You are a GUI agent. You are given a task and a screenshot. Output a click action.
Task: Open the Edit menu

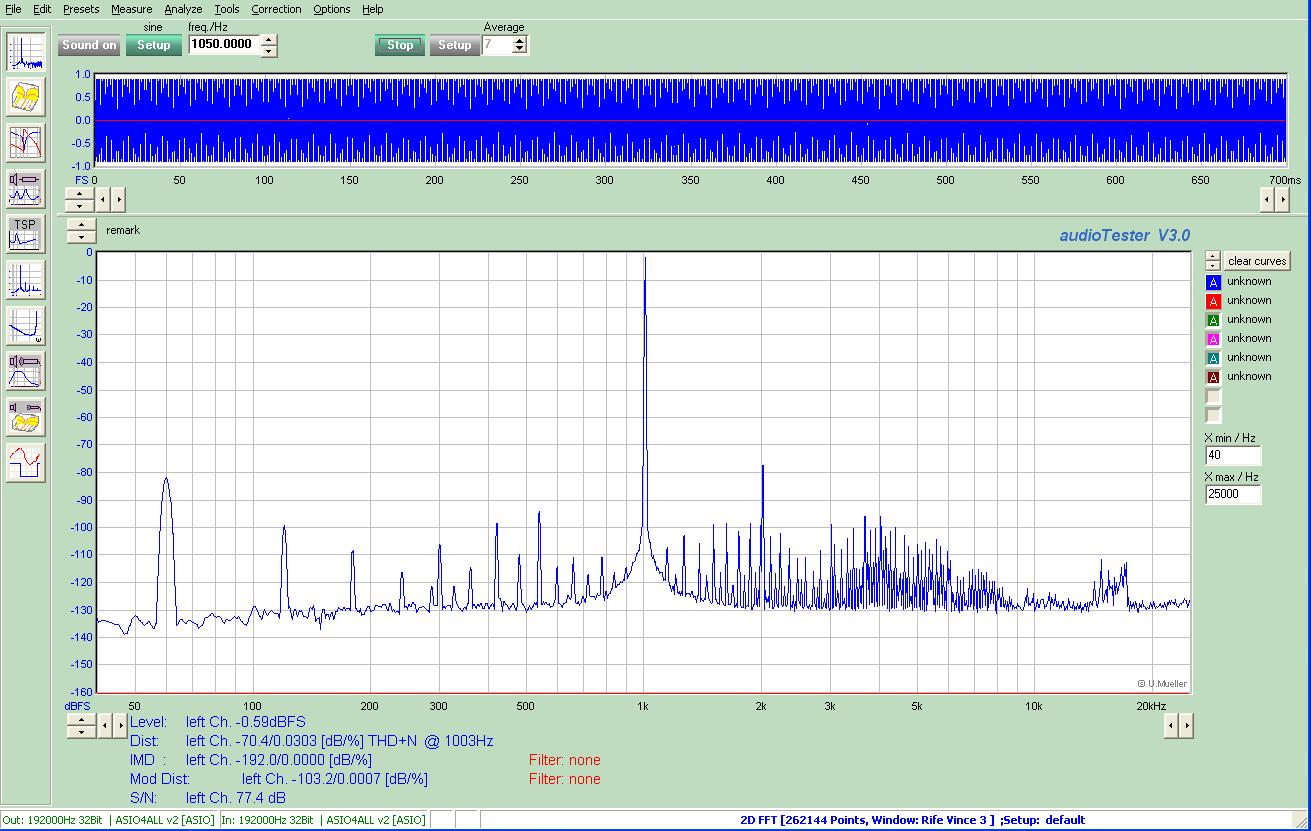tap(42, 9)
